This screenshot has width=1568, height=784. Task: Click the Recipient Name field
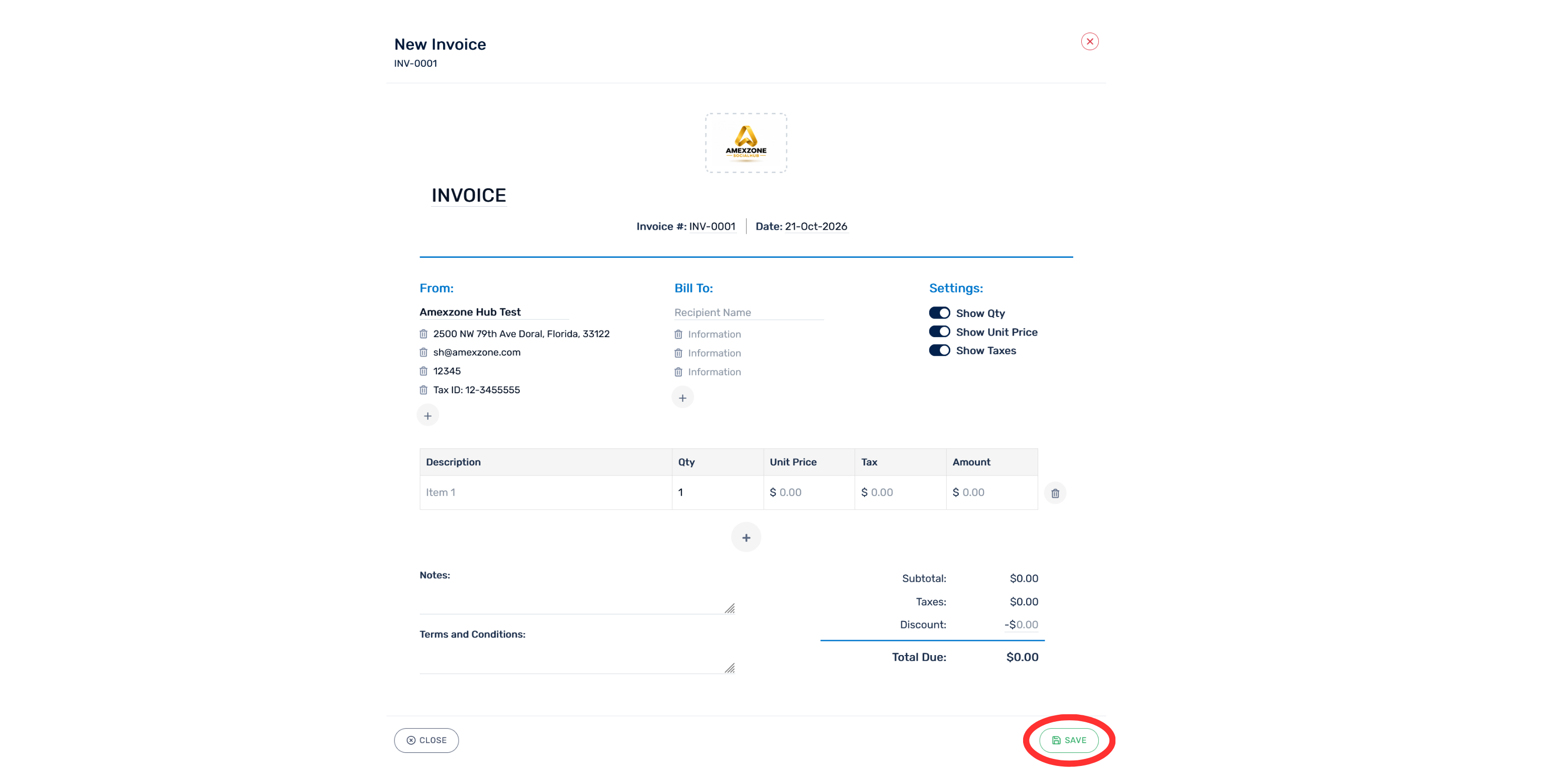(x=749, y=312)
